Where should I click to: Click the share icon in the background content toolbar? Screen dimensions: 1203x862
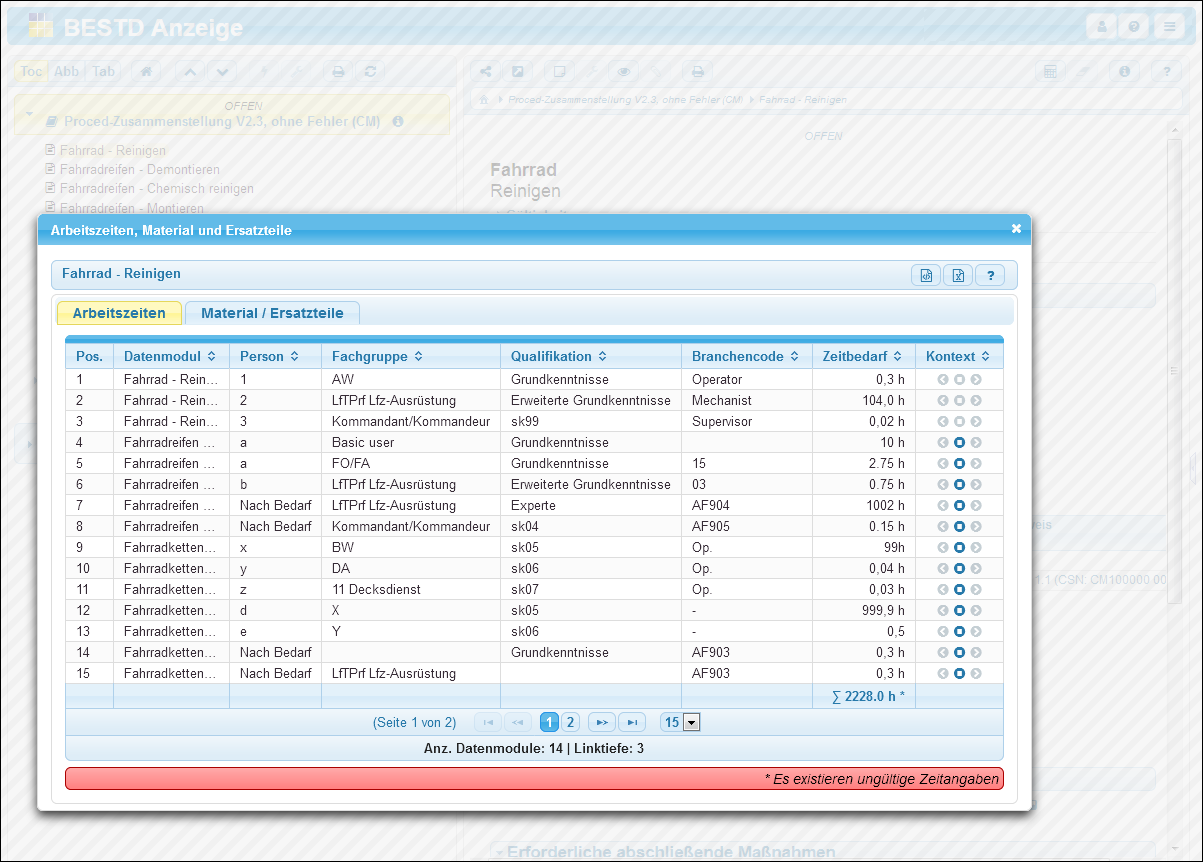[x=486, y=71]
